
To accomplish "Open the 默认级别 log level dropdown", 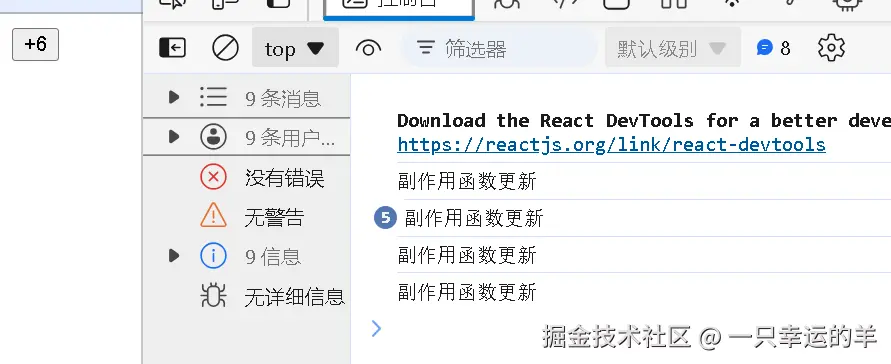I will [x=673, y=48].
